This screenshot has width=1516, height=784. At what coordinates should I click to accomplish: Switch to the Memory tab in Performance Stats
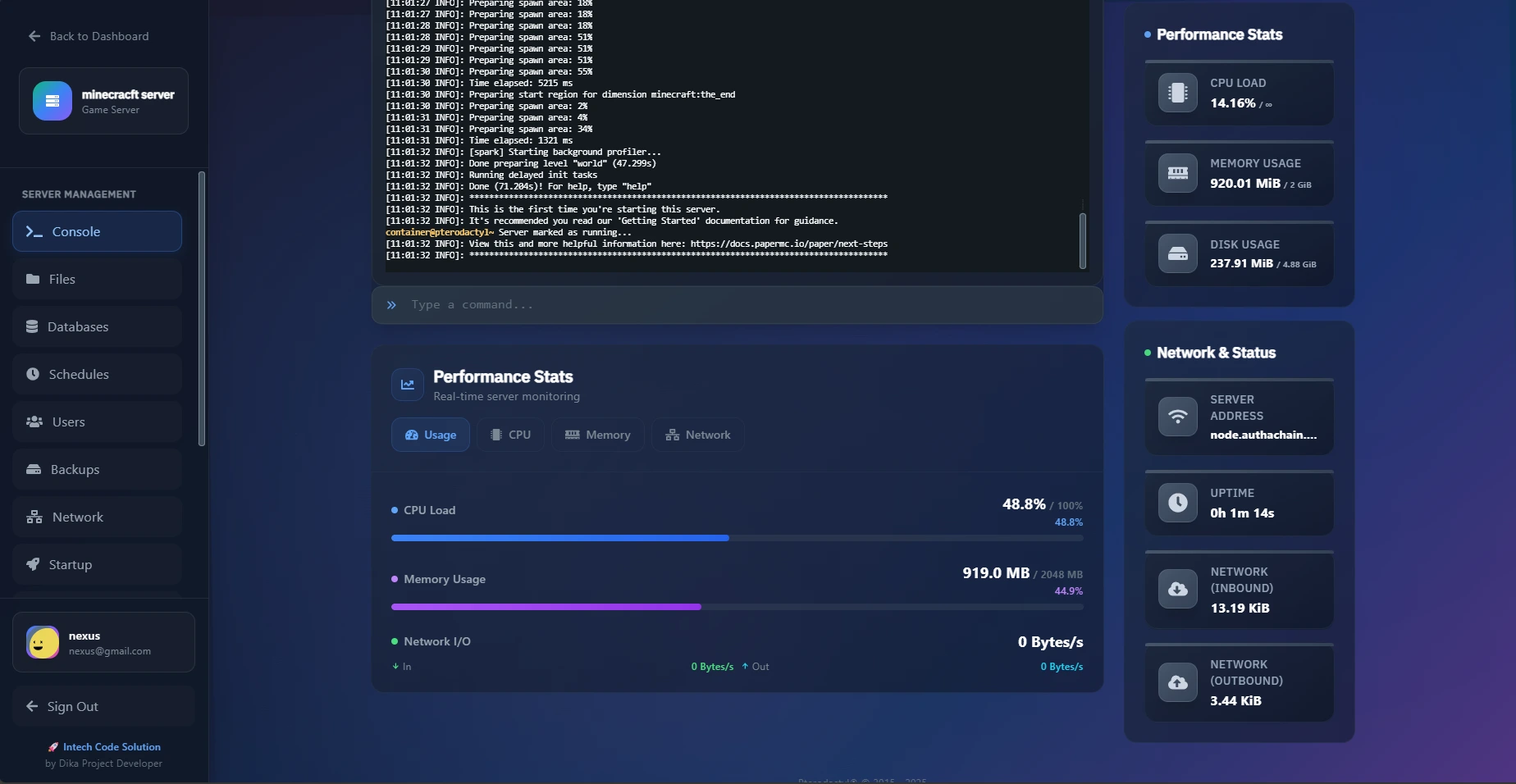[x=598, y=435]
